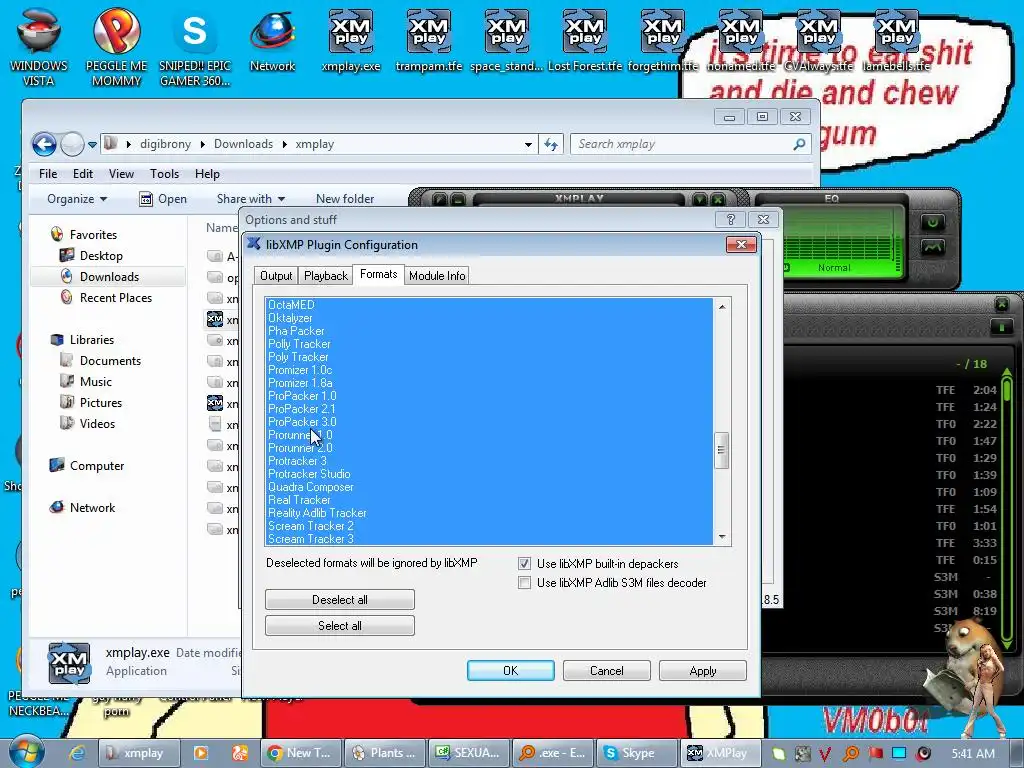Select Computer in the navigation pane
The width and height of the screenshot is (1024, 768).
(x=97, y=466)
